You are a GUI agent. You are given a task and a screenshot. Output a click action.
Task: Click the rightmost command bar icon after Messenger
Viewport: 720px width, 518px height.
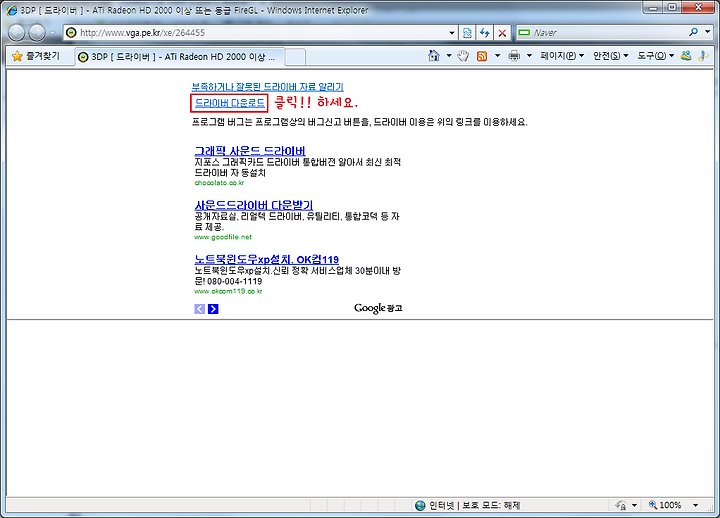tap(703, 56)
